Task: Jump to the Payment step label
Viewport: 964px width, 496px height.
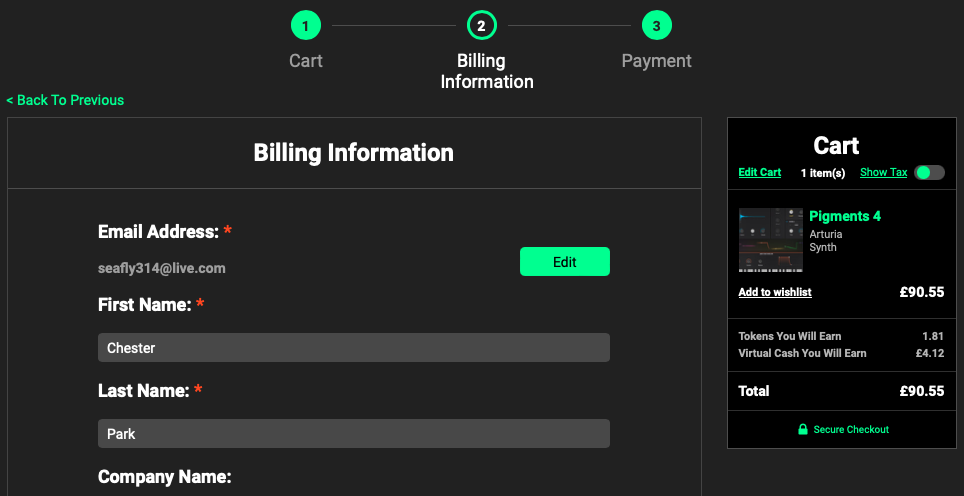Action: (x=657, y=61)
